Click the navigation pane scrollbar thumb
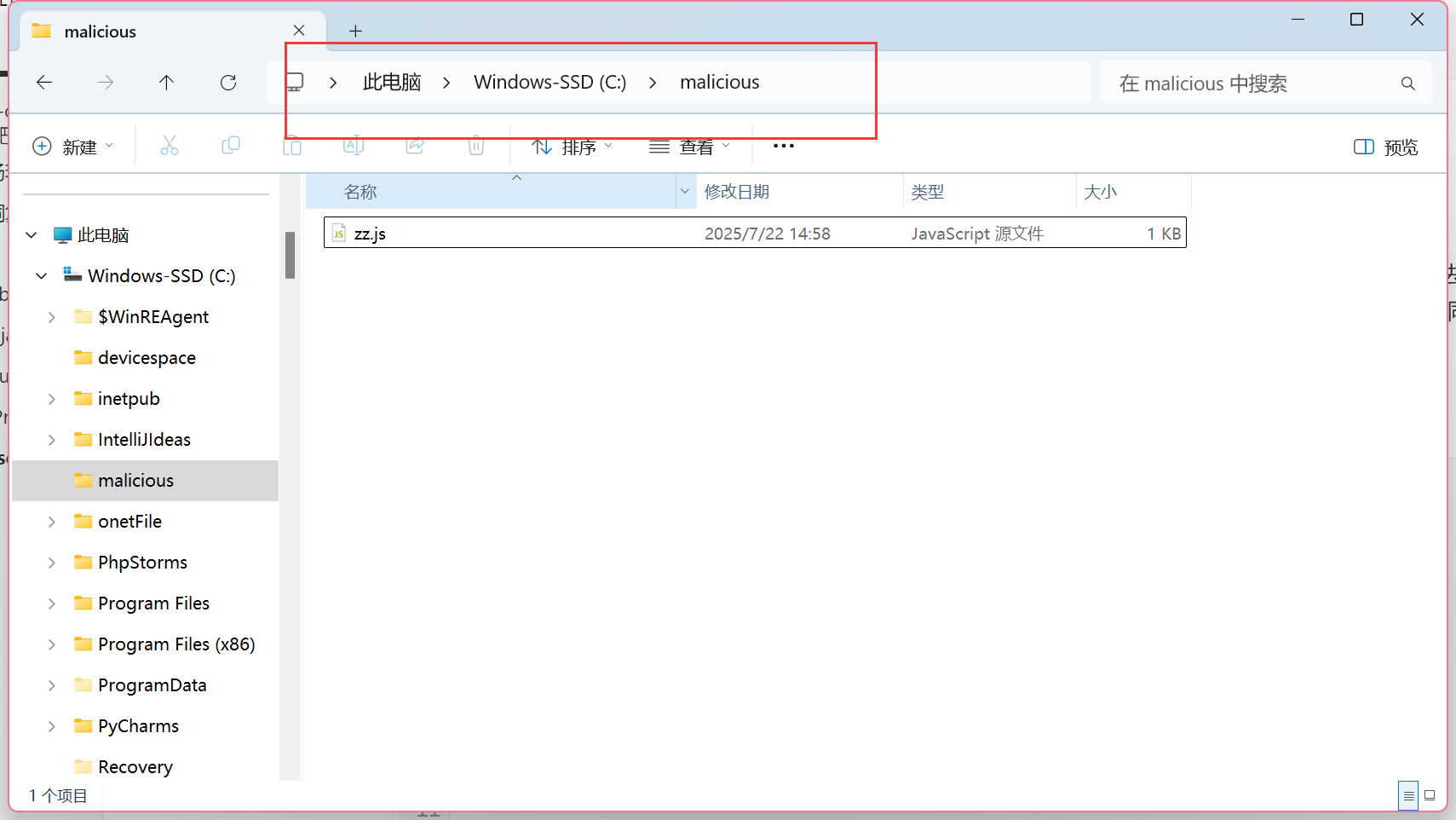1456x820 pixels. [x=291, y=255]
